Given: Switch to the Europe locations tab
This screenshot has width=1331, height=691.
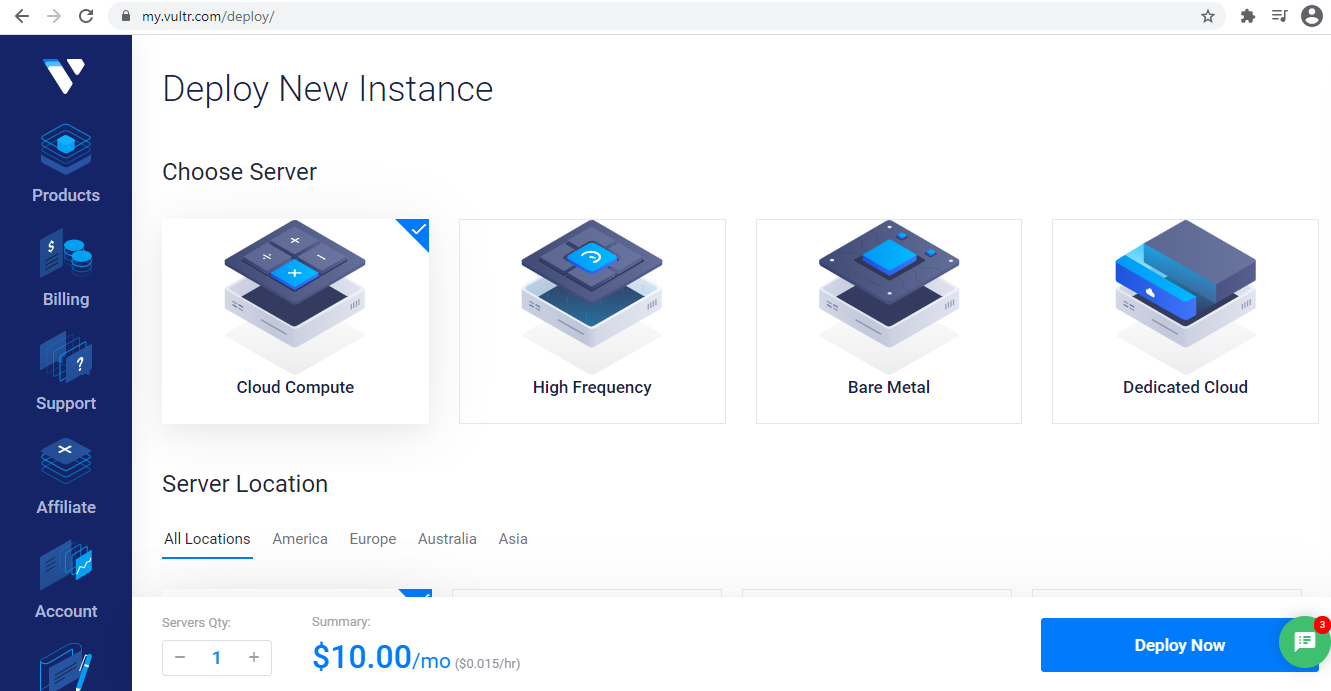Looking at the screenshot, I should coord(372,539).
